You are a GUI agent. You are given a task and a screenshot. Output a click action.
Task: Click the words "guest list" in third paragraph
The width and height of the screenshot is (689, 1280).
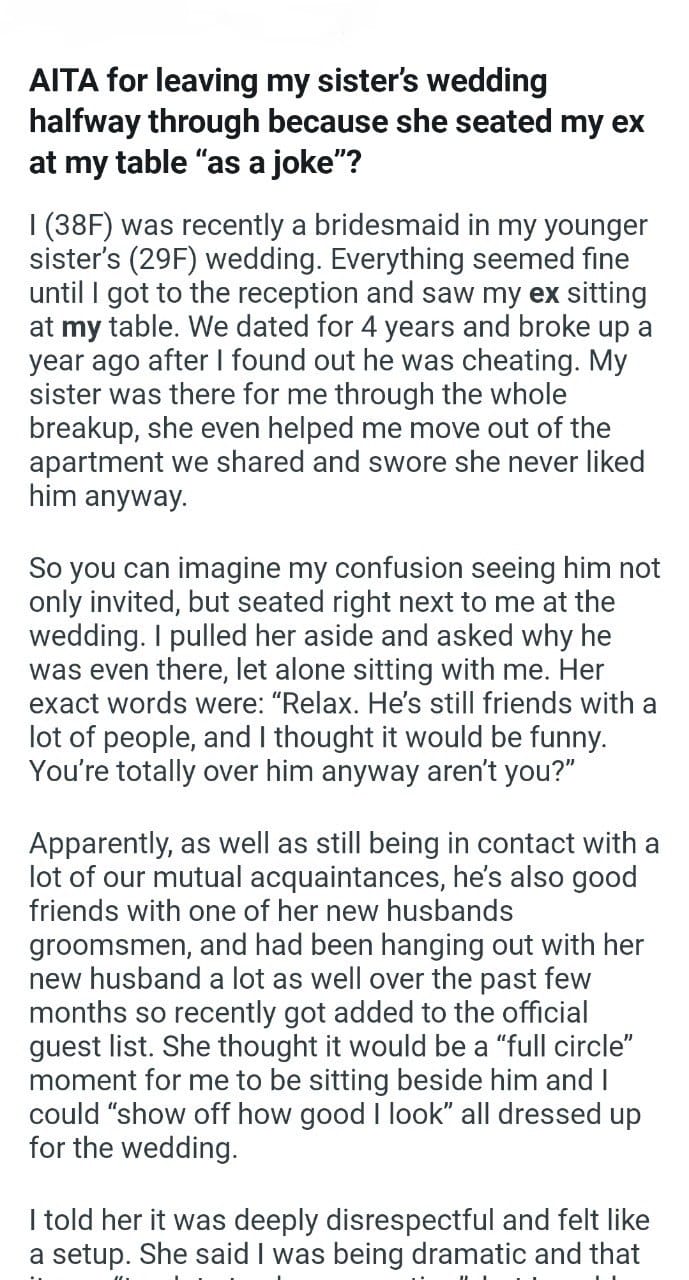(x=98, y=1049)
